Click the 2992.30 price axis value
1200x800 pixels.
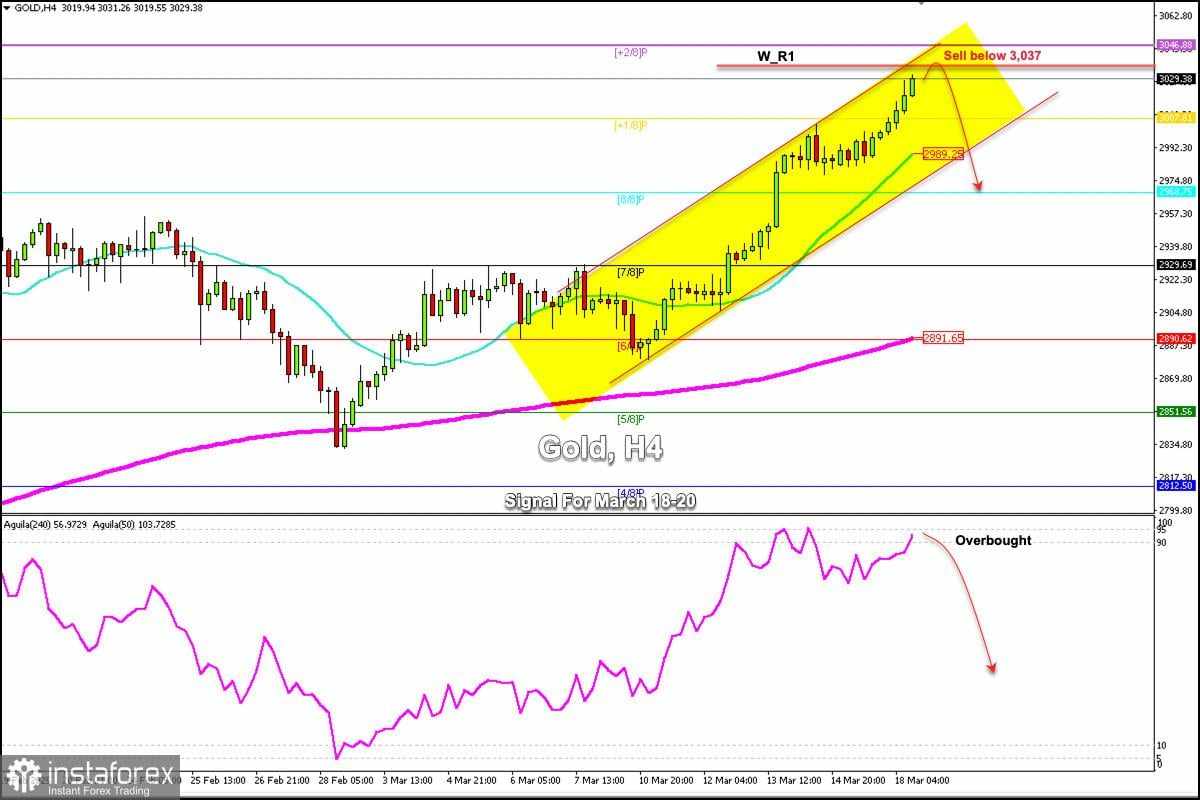(1176, 148)
